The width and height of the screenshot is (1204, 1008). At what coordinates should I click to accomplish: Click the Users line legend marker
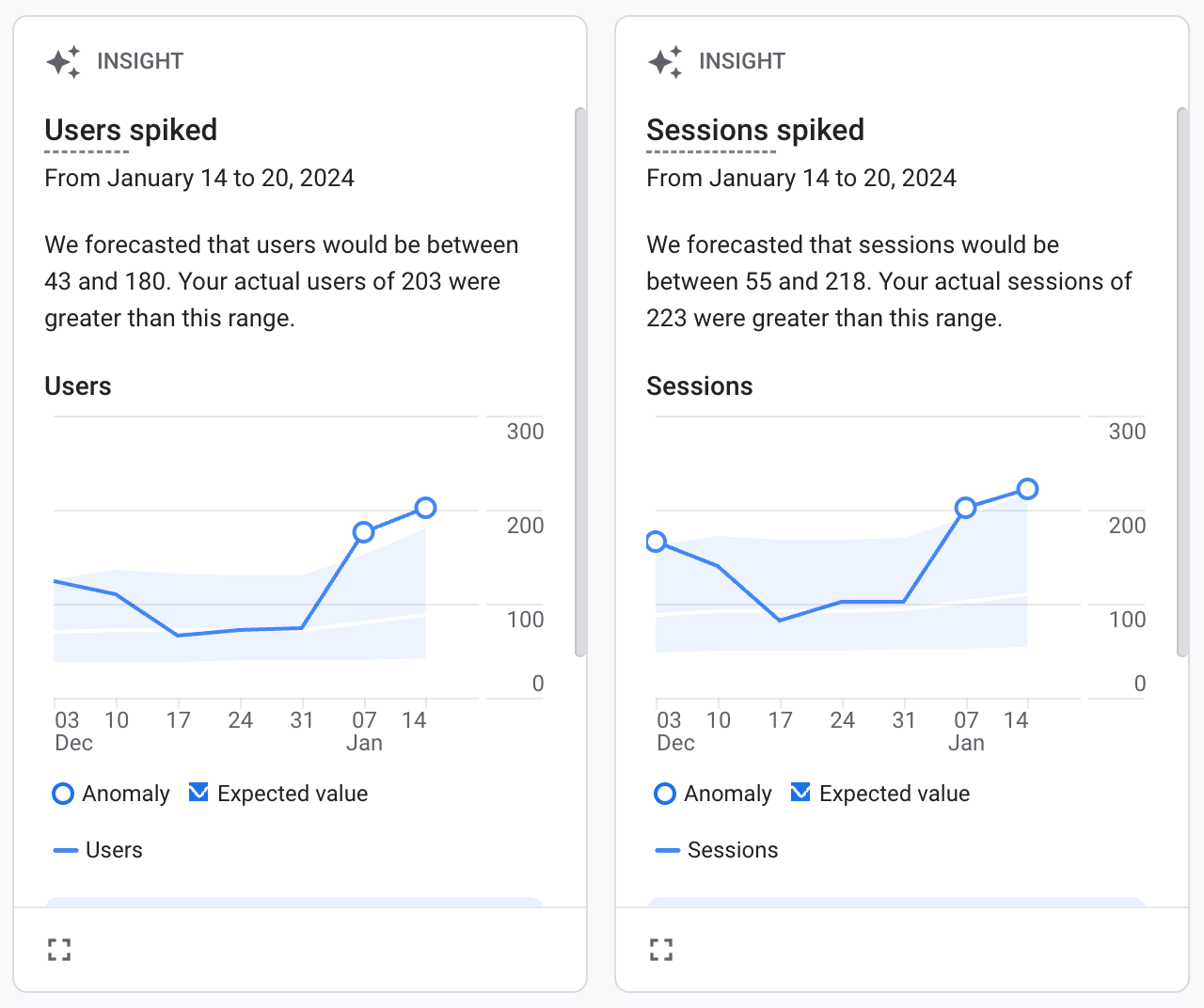(x=66, y=850)
